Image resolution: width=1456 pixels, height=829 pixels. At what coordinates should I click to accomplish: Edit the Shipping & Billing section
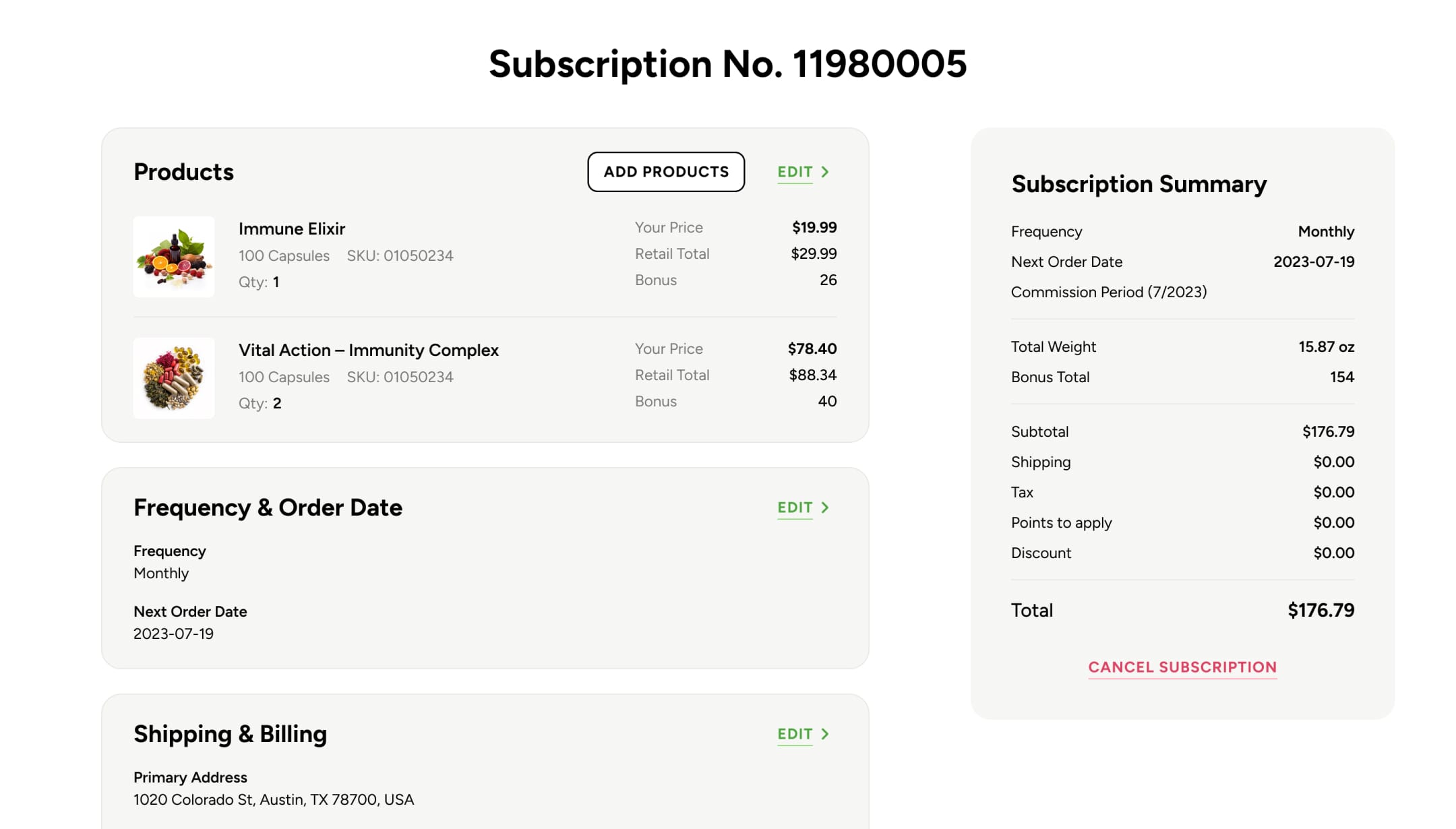click(x=795, y=734)
